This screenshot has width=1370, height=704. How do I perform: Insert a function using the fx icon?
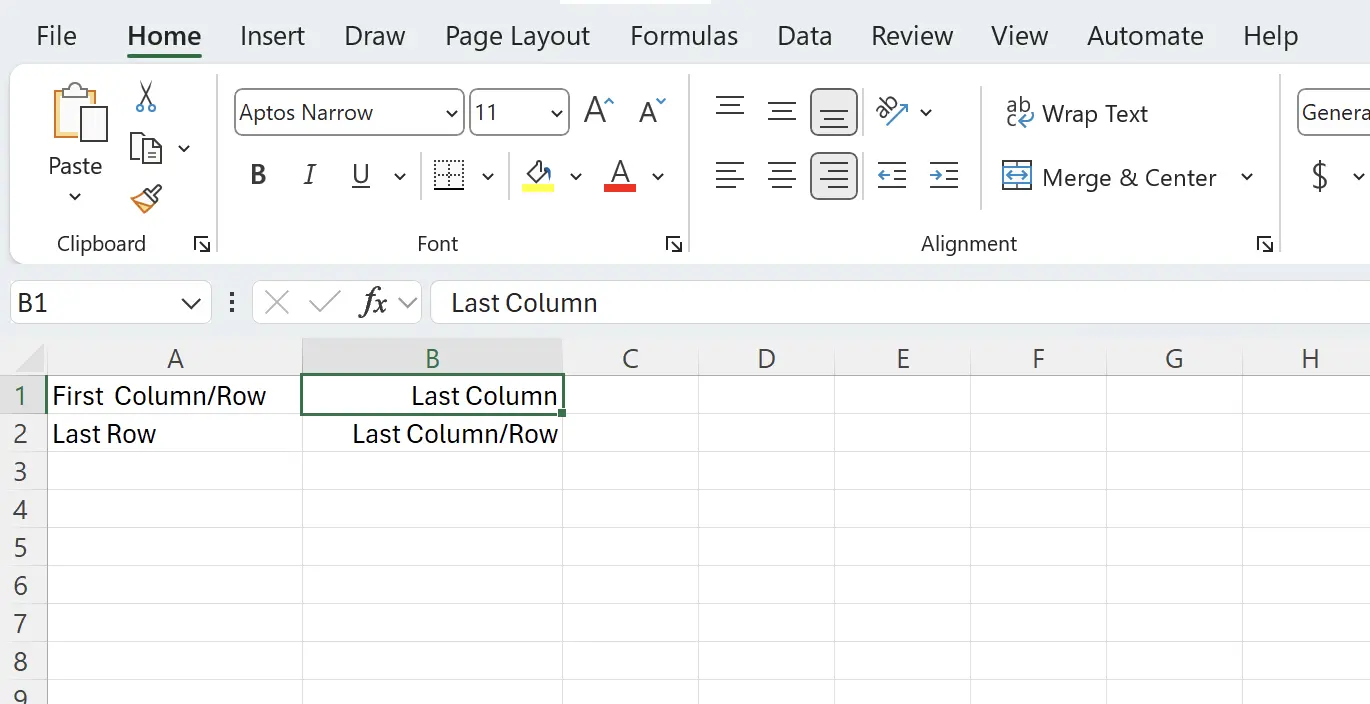coord(375,302)
